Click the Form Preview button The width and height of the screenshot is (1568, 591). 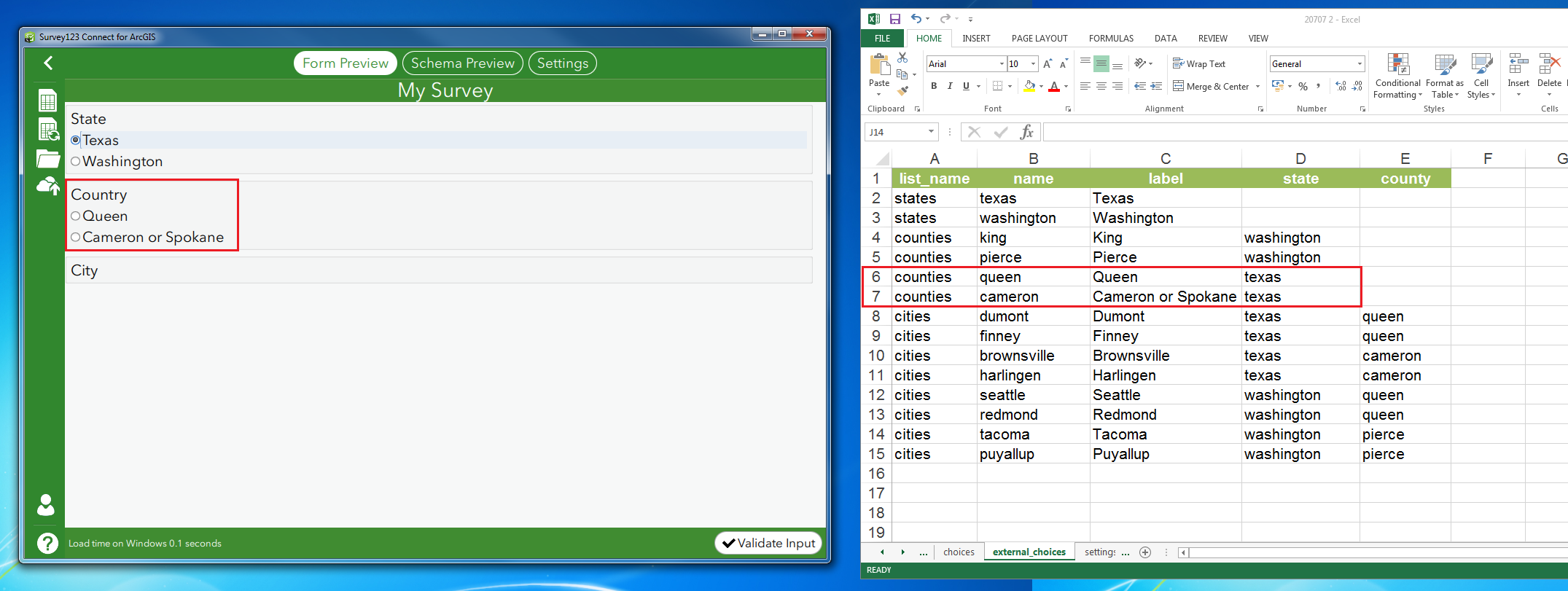point(346,63)
